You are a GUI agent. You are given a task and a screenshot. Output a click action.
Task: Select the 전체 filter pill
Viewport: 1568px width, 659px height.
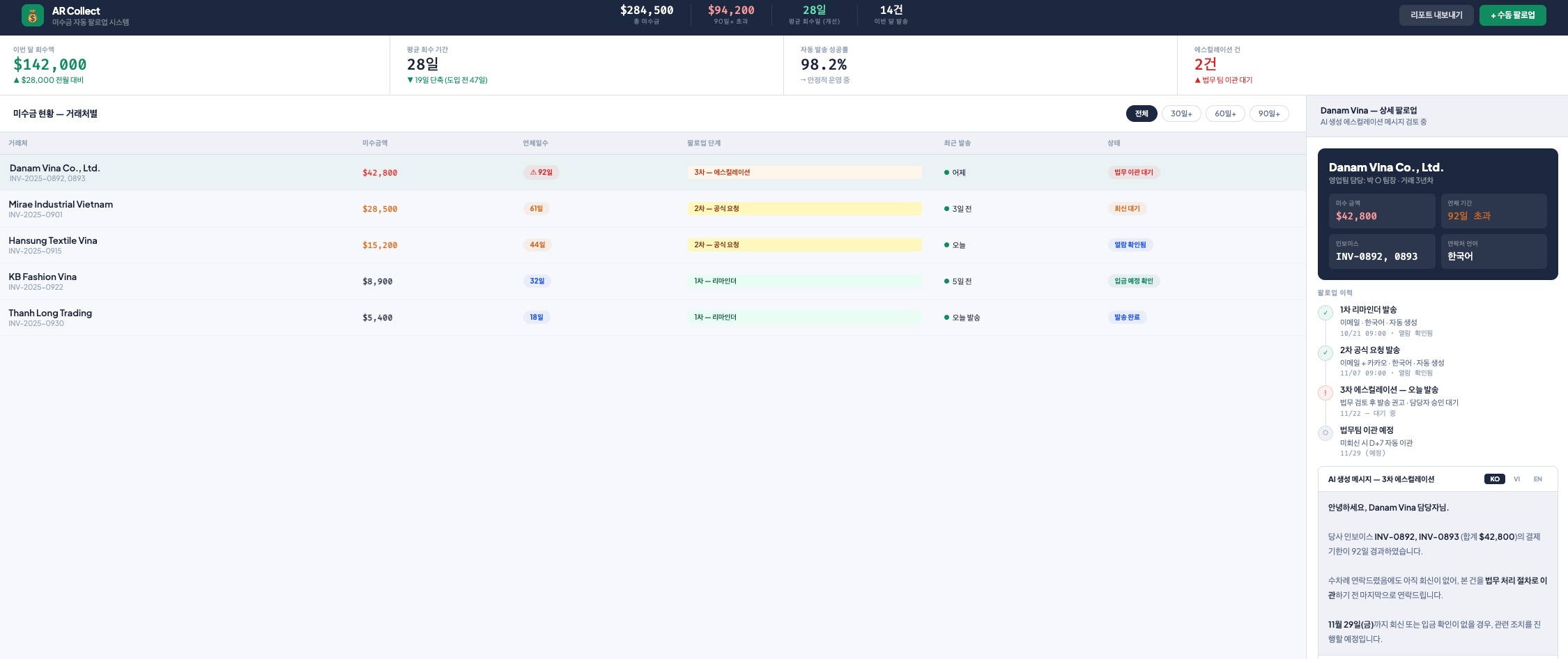pyautogui.click(x=1141, y=114)
